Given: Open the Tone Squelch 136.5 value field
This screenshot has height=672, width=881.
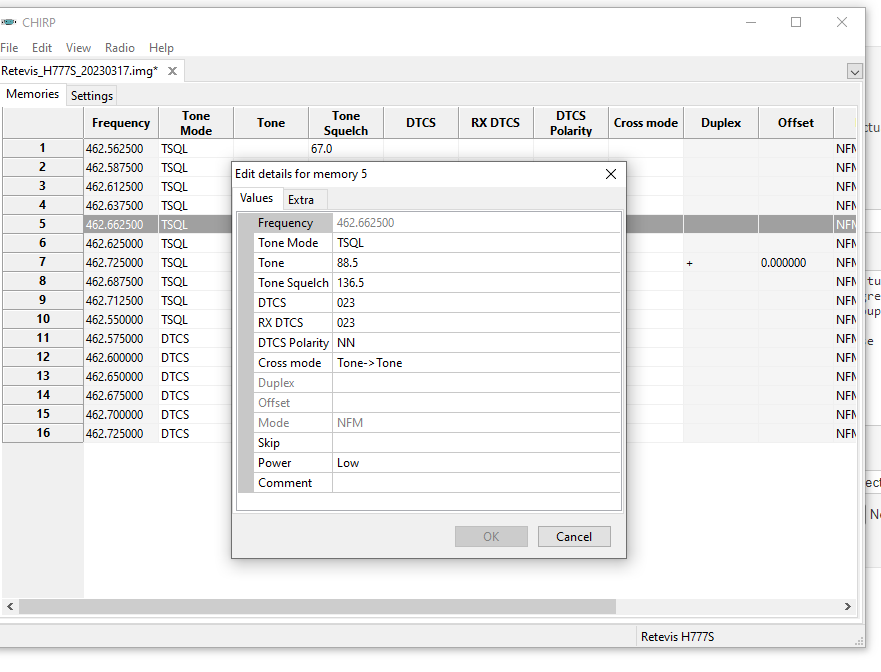Looking at the screenshot, I should pyautogui.click(x=476, y=283).
